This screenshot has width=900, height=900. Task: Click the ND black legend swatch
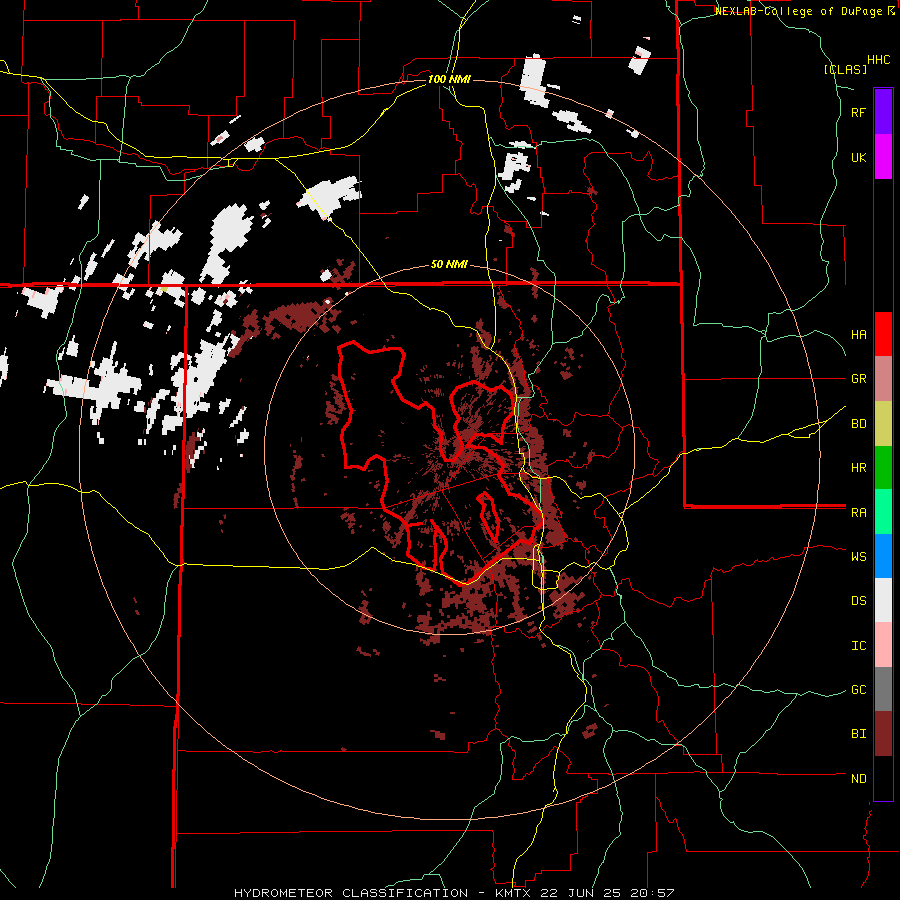pos(883,778)
